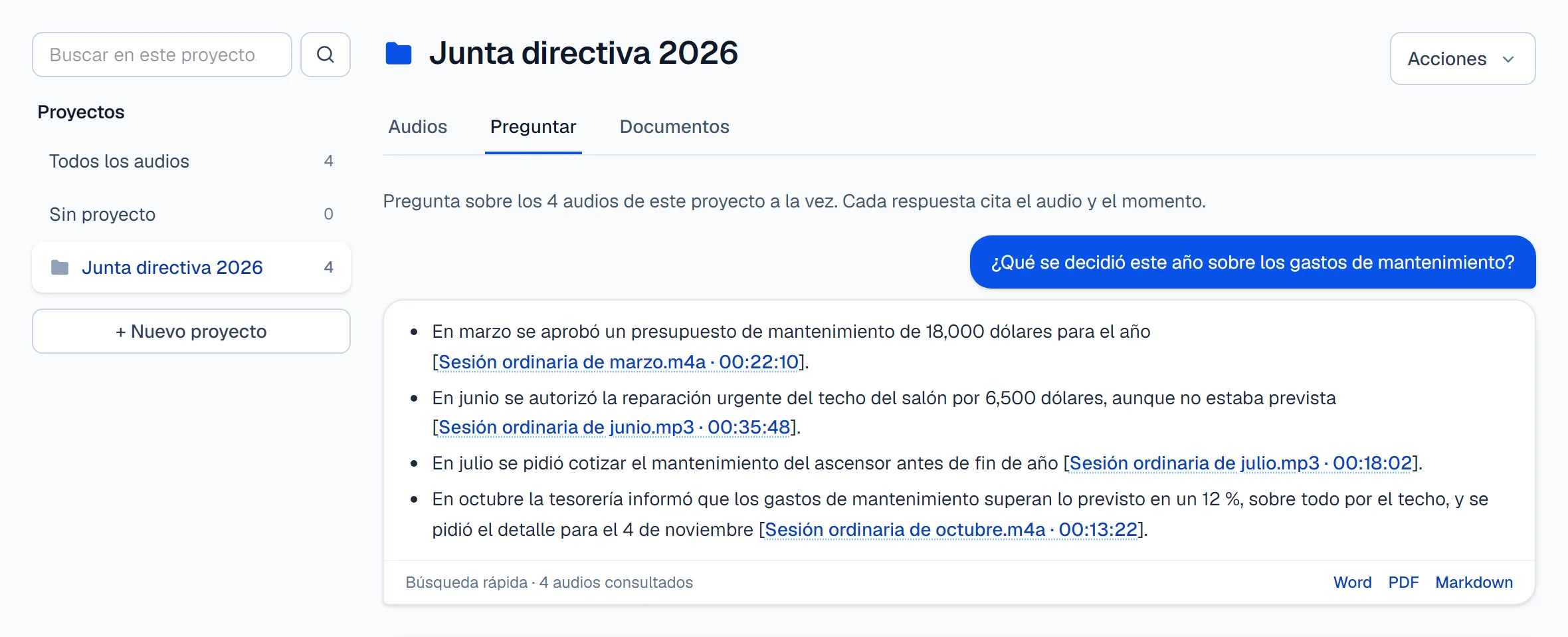The width and height of the screenshot is (1568, 637).
Task: Select Todos los audios in sidebar
Action: click(191, 161)
